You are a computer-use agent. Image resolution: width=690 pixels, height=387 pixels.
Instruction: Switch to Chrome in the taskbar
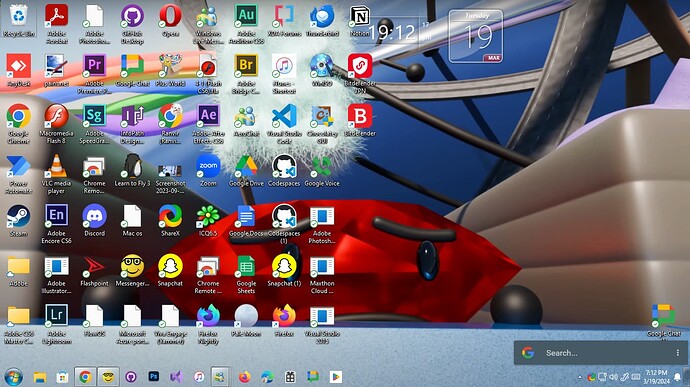tap(85, 377)
